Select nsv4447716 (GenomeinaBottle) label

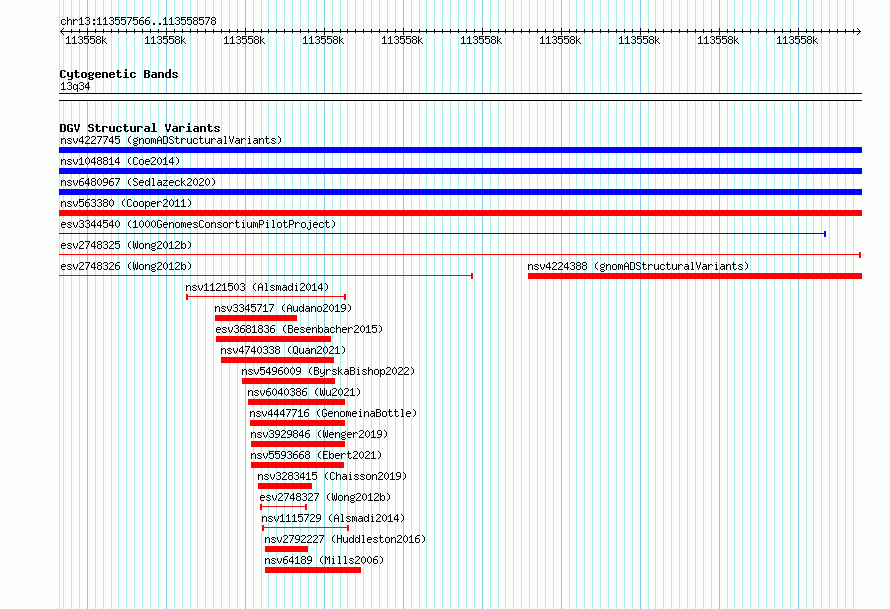[333, 413]
